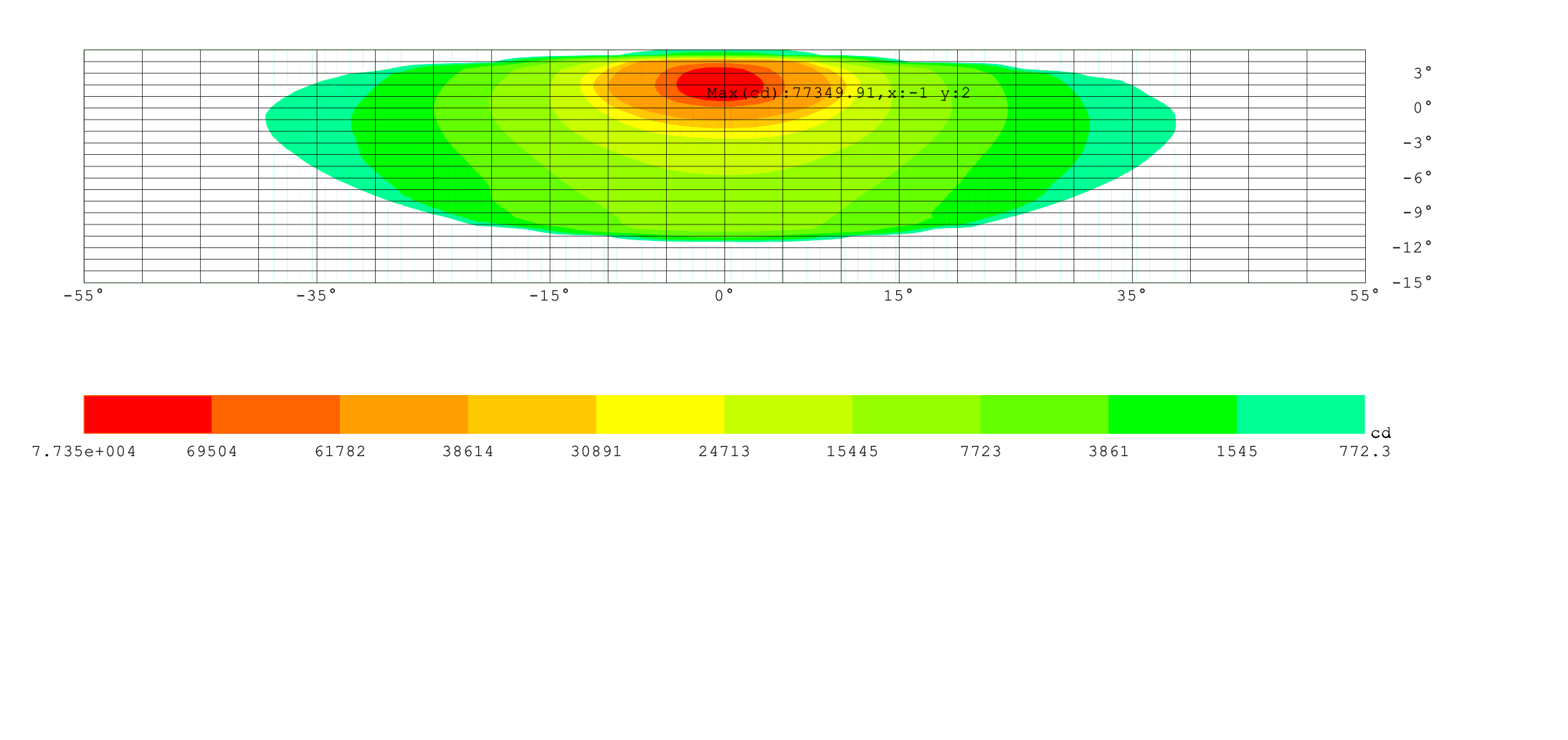Click the 0° horizontal axis label below the plot
Screen dimensions: 1568x740
tap(724, 296)
